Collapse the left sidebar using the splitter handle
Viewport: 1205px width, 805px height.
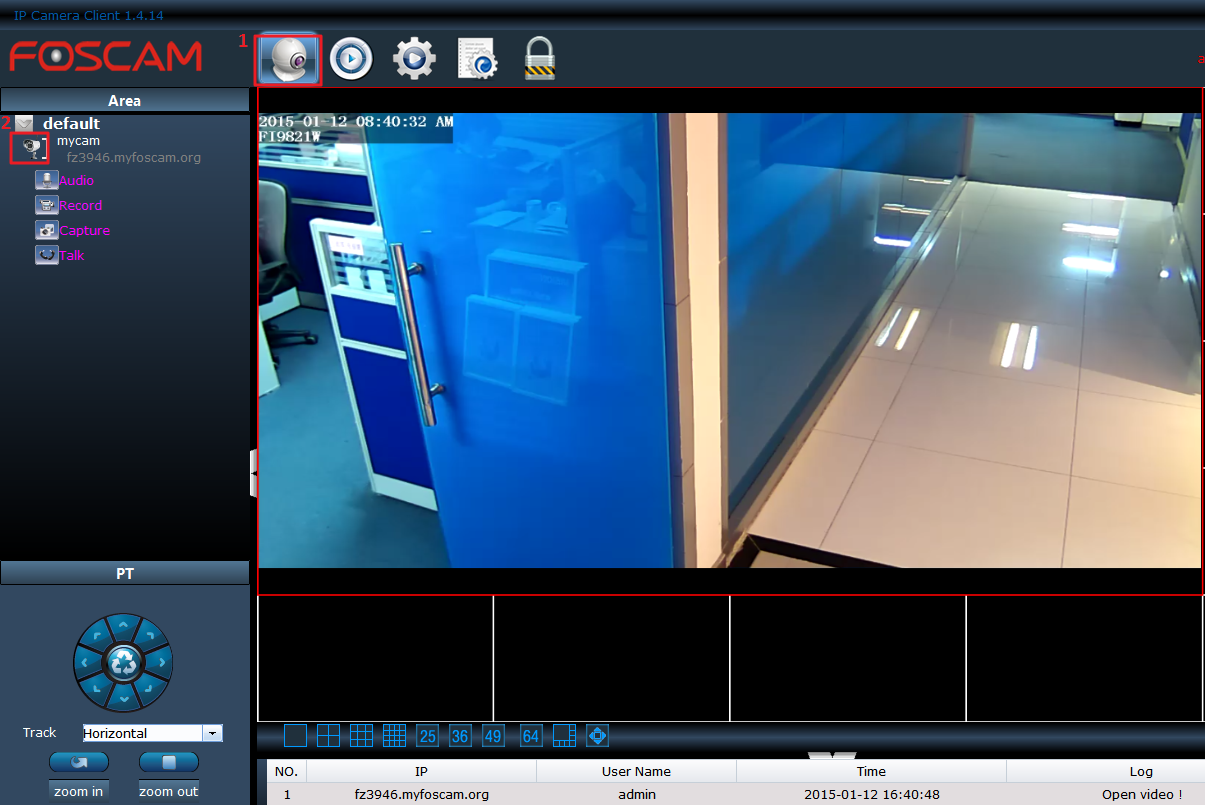[x=253, y=472]
